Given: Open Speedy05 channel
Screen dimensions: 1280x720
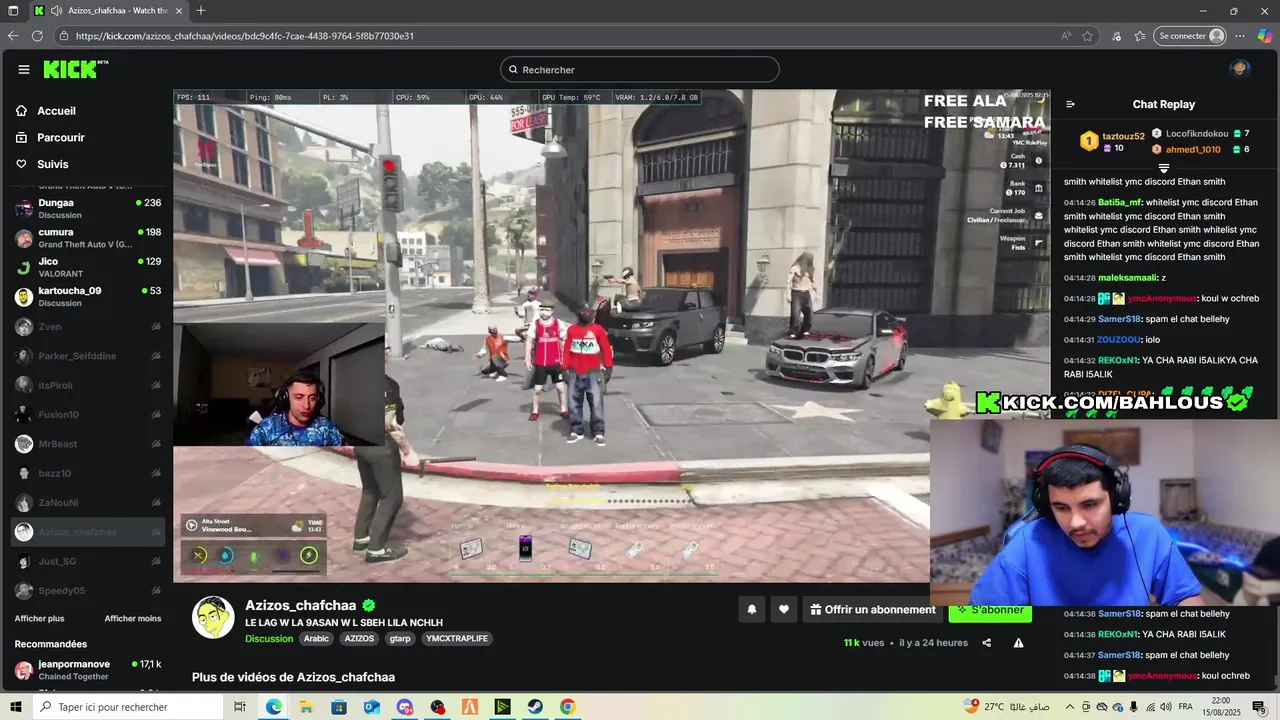Looking at the screenshot, I should click(88, 591).
